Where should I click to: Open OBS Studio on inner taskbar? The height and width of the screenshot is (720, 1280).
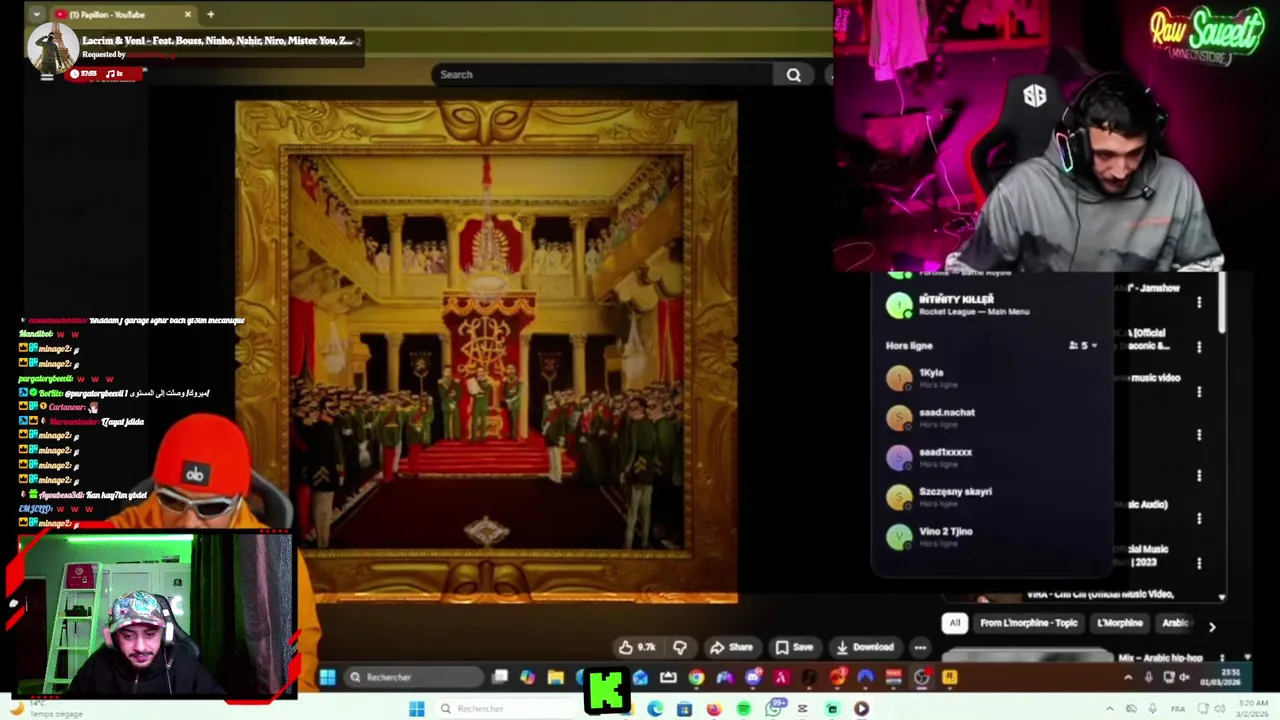click(920, 677)
